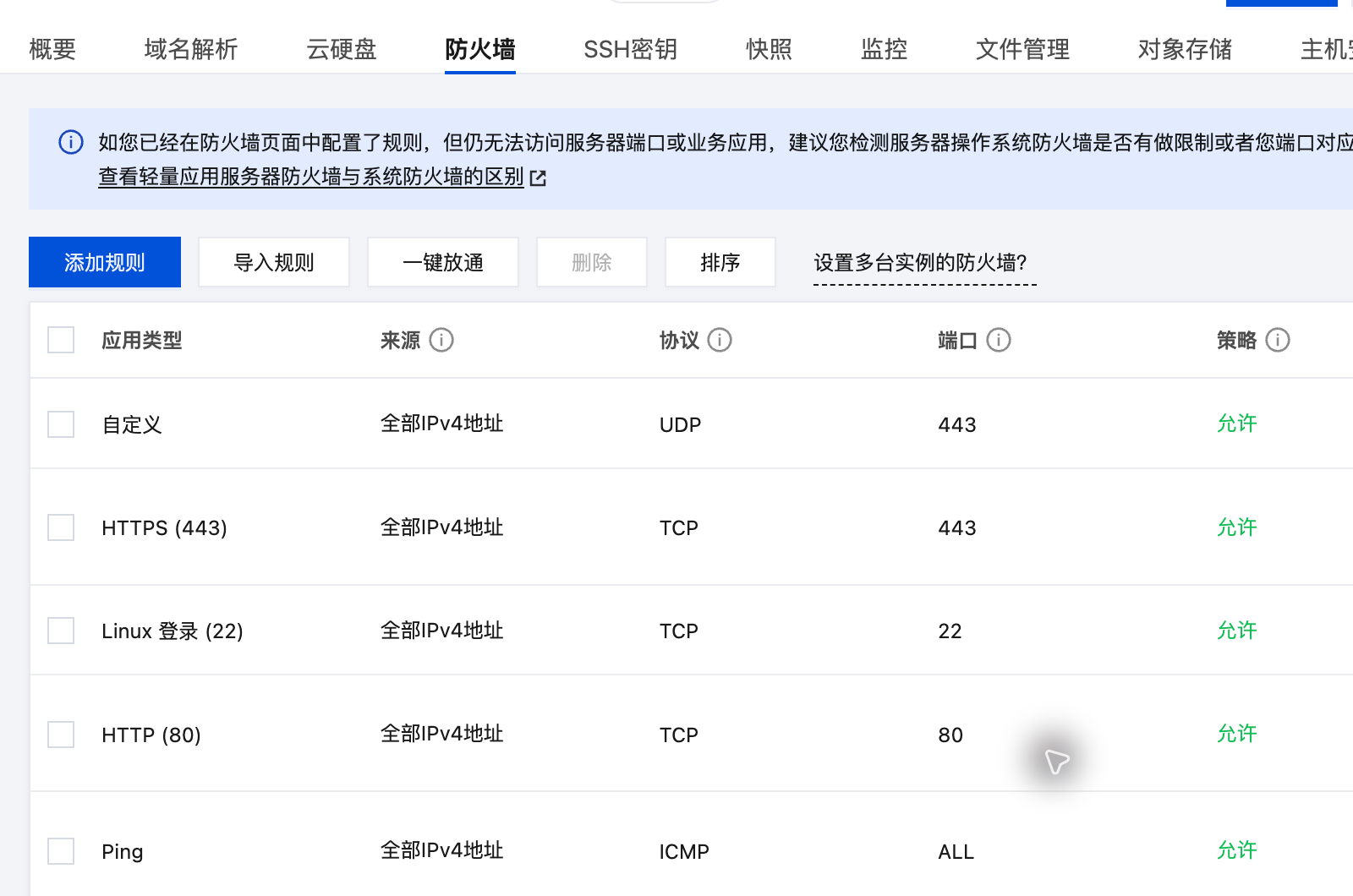Open the 域名解析 tab

[191, 49]
